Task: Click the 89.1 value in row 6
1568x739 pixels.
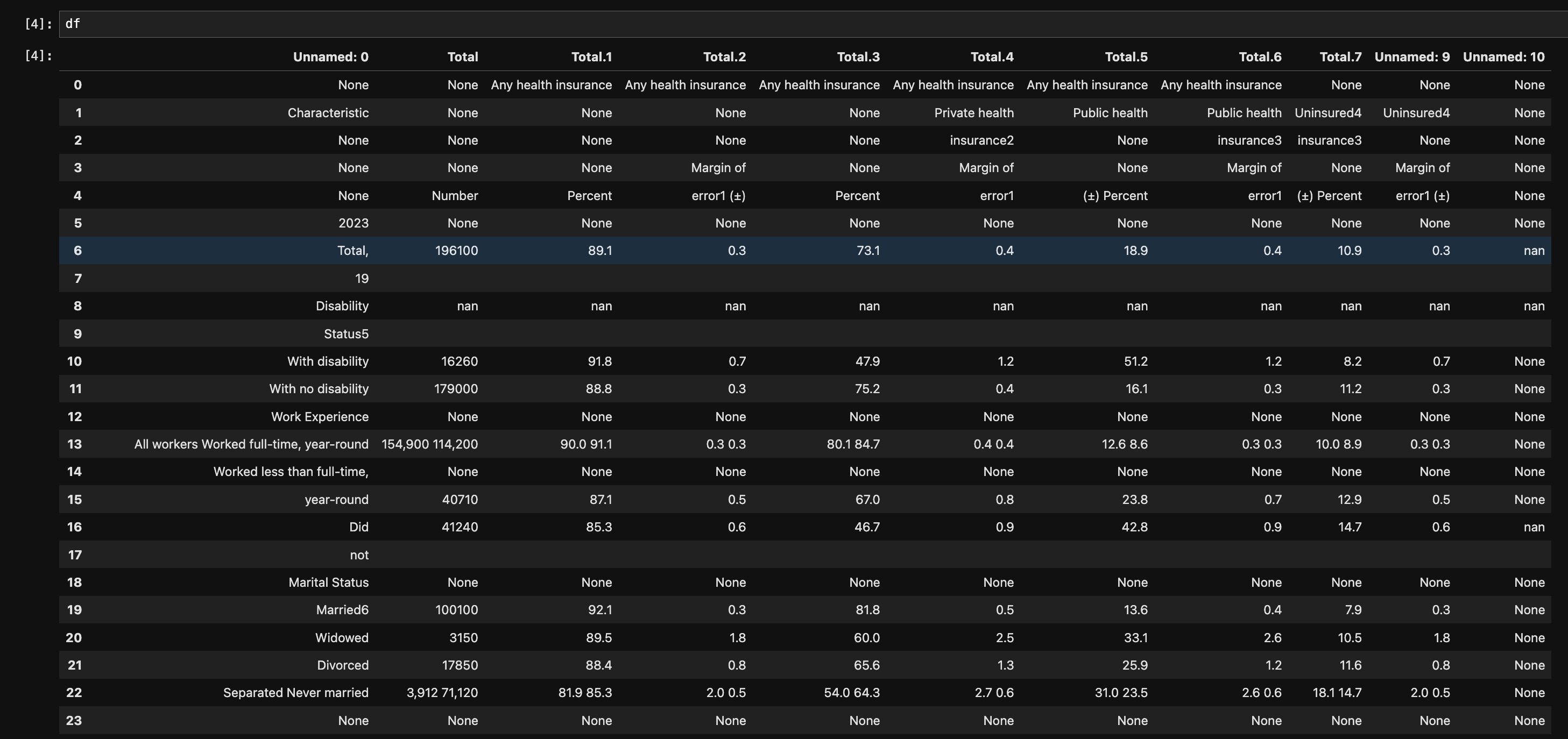Action: pos(600,251)
